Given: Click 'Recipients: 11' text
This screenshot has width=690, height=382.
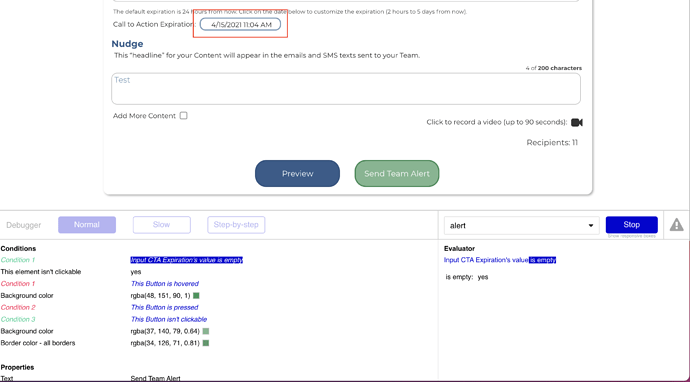Looking at the screenshot, I should pyautogui.click(x=552, y=143).
